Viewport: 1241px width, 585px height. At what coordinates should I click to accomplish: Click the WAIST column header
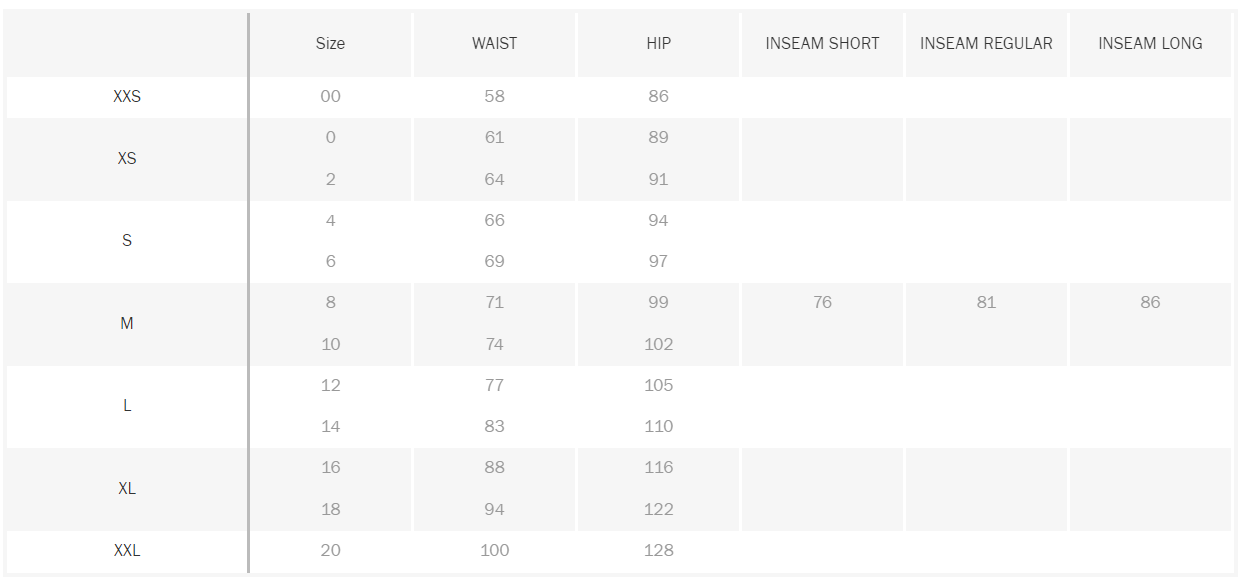[494, 44]
